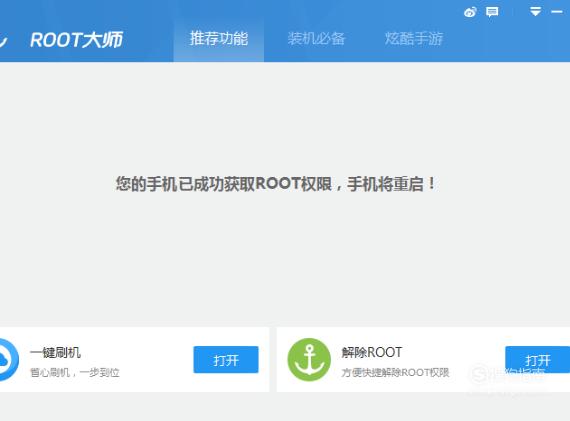Open the 一键刷机 feature with 打开 button
The image size is (570, 421).
pyautogui.click(x=226, y=360)
